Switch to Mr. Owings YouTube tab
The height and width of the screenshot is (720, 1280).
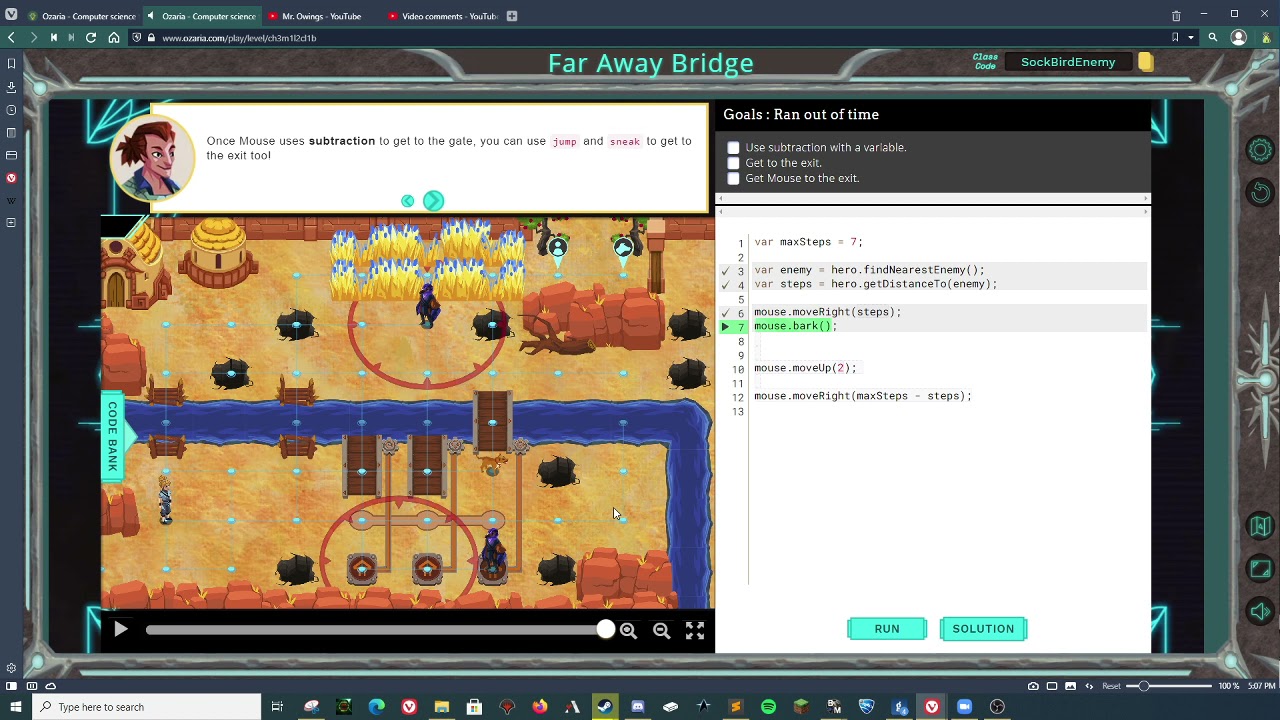pyautogui.click(x=321, y=16)
